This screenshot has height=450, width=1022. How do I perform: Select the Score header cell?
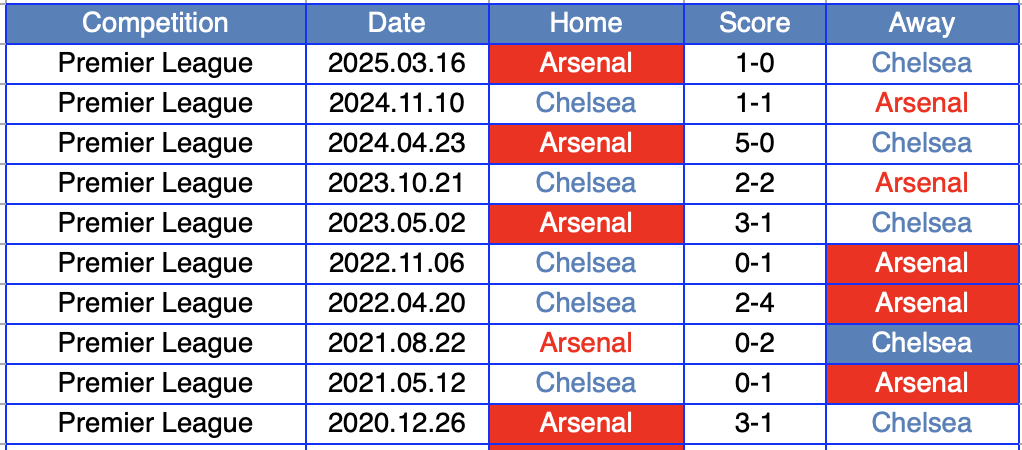pyautogui.click(x=755, y=23)
